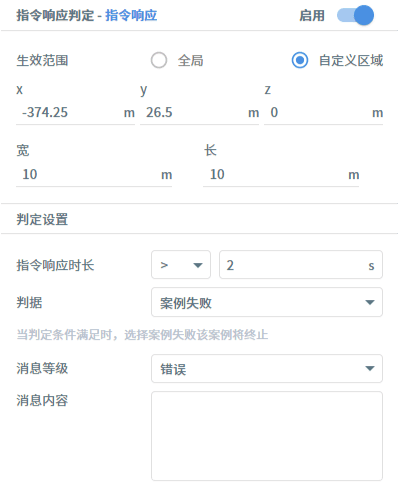Screen dimensions: 398x498
Task: Open the comparison operator dropdown
Action: [x=181, y=265]
